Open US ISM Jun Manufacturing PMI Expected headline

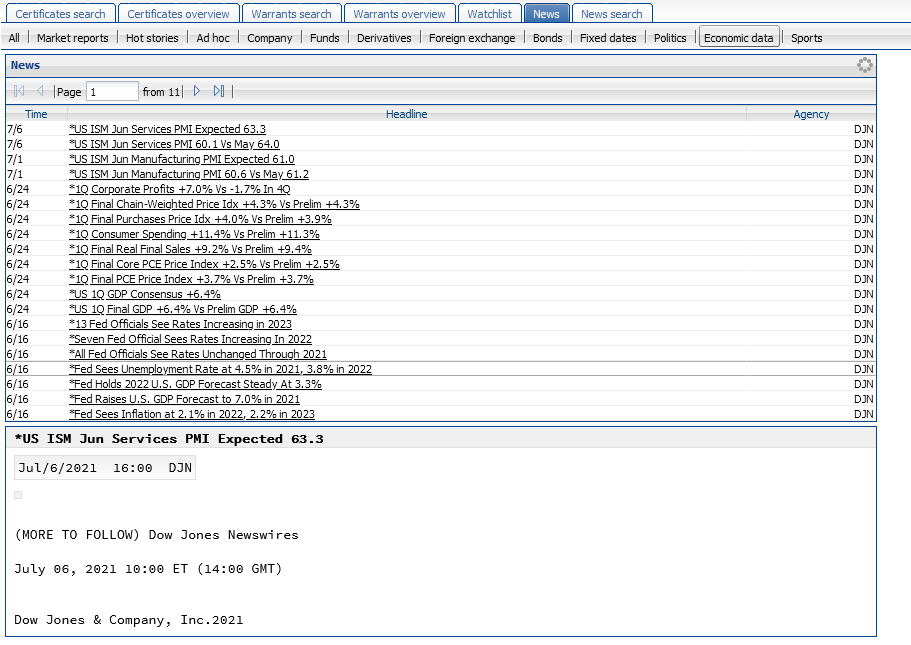[x=181, y=159]
